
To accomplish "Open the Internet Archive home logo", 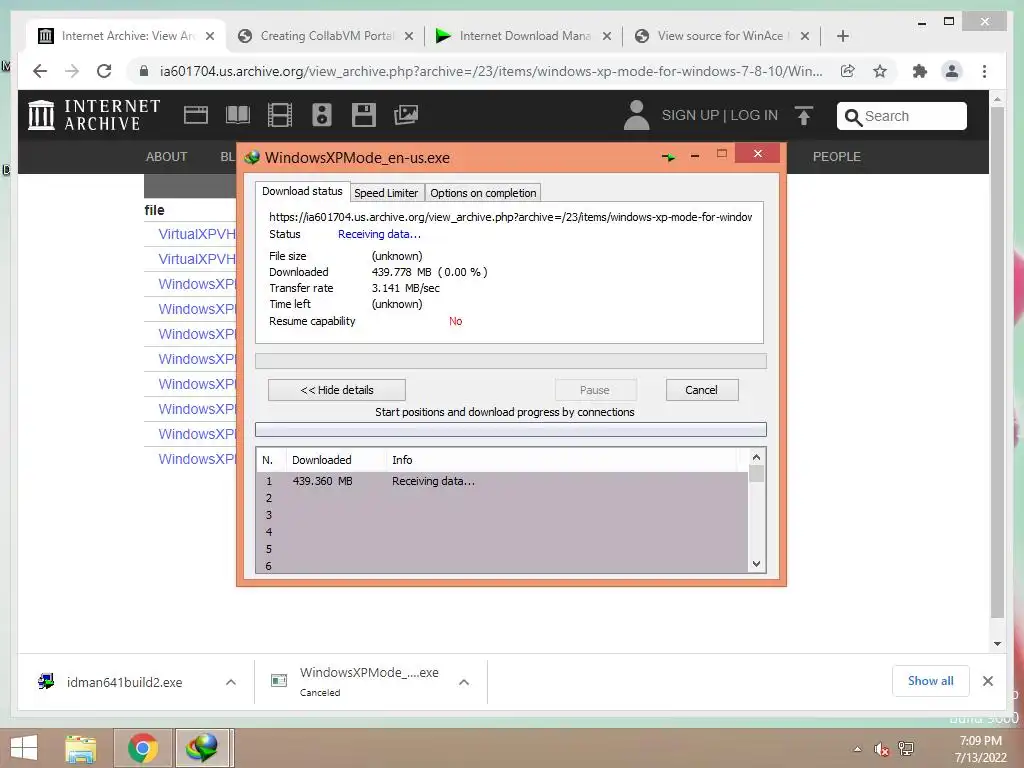I will click(94, 115).
